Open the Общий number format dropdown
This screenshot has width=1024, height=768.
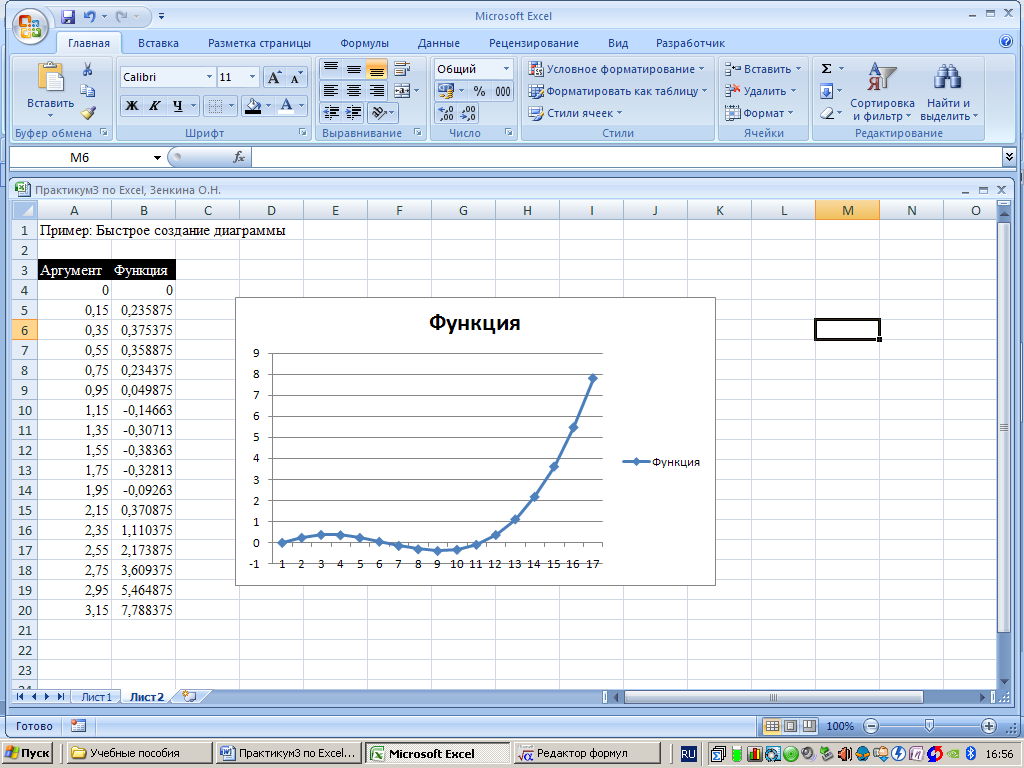(x=506, y=69)
